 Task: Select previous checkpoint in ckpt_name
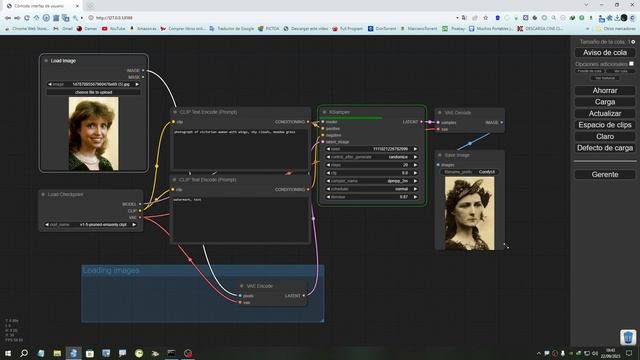coord(47,224)
